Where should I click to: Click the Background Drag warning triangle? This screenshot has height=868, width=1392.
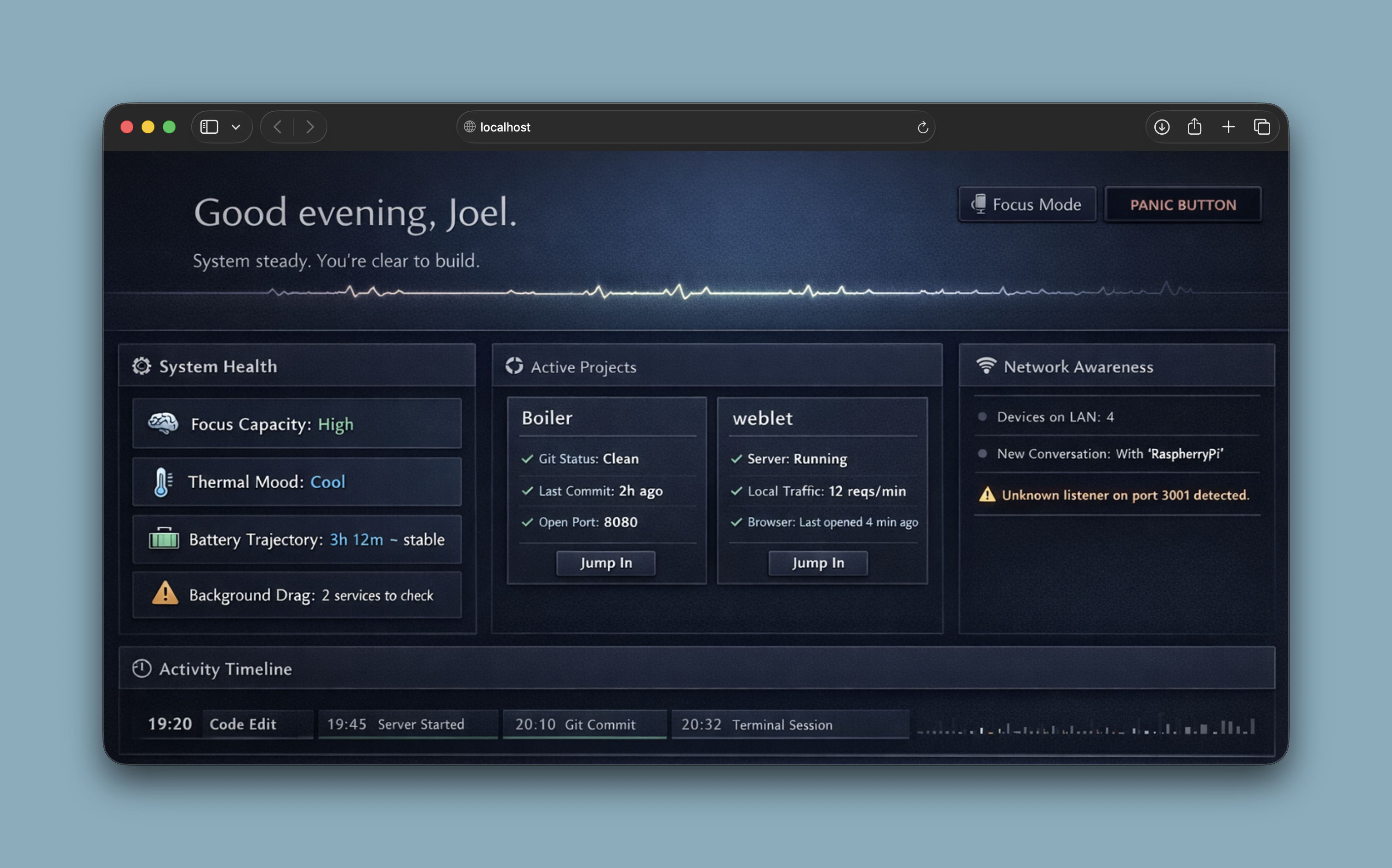tap(165, 594)
